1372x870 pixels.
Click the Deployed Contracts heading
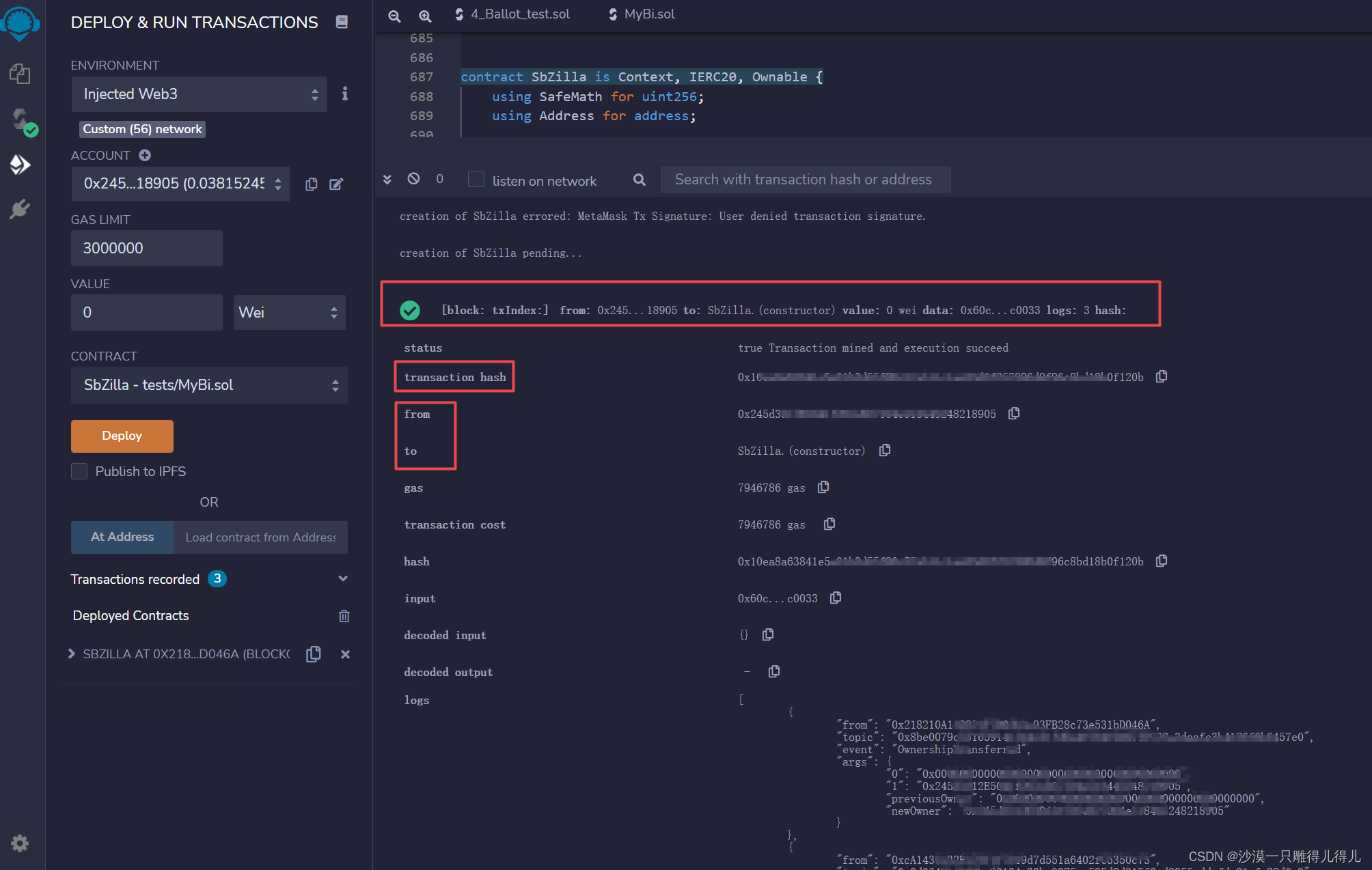click(x=131, y=616)
